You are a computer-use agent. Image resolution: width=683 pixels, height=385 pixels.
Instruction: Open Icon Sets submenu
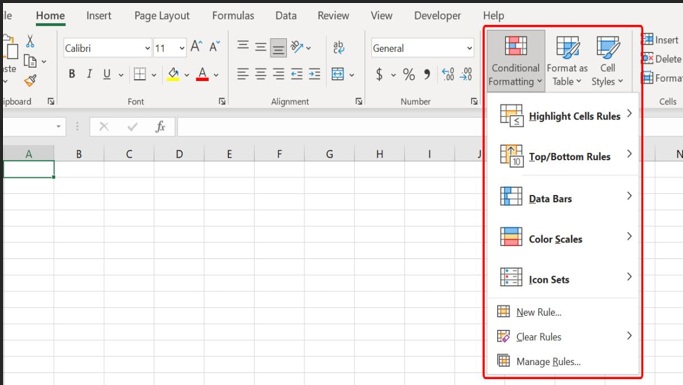pyautogui.click(x=564, y=278)
